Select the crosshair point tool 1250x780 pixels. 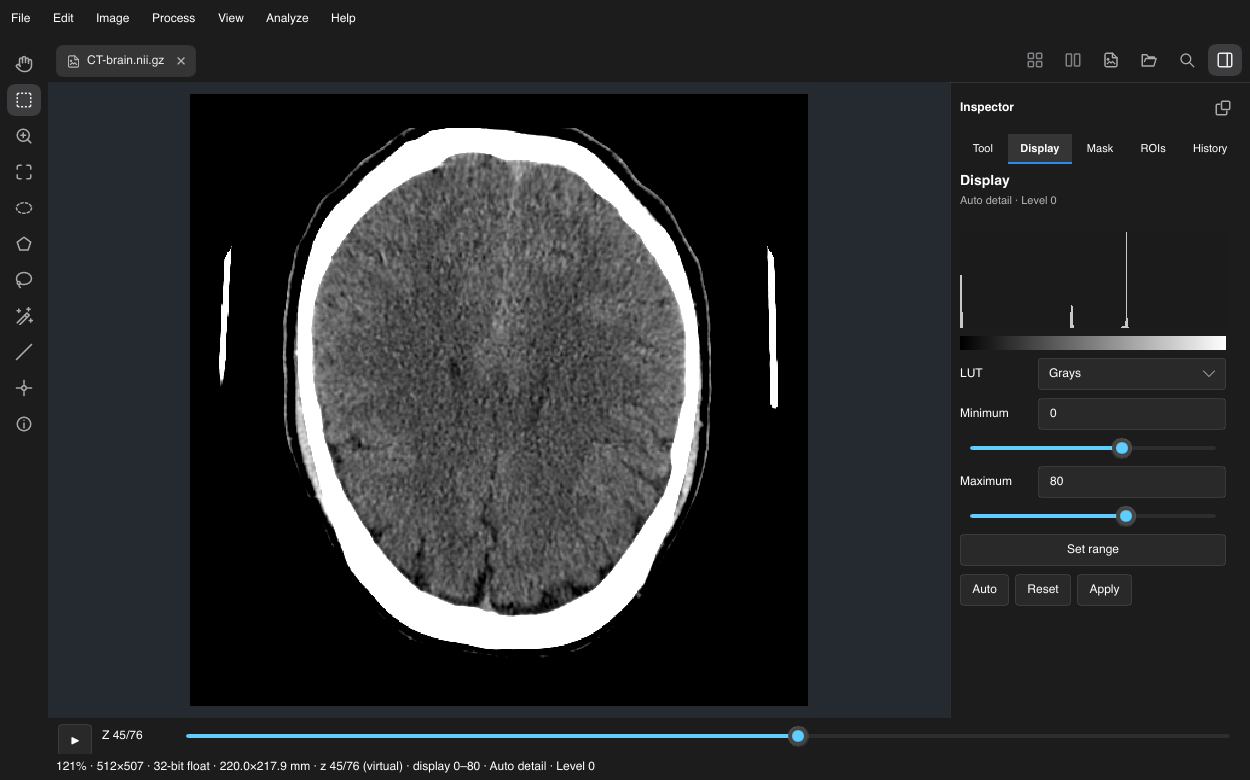click(24, 388)
